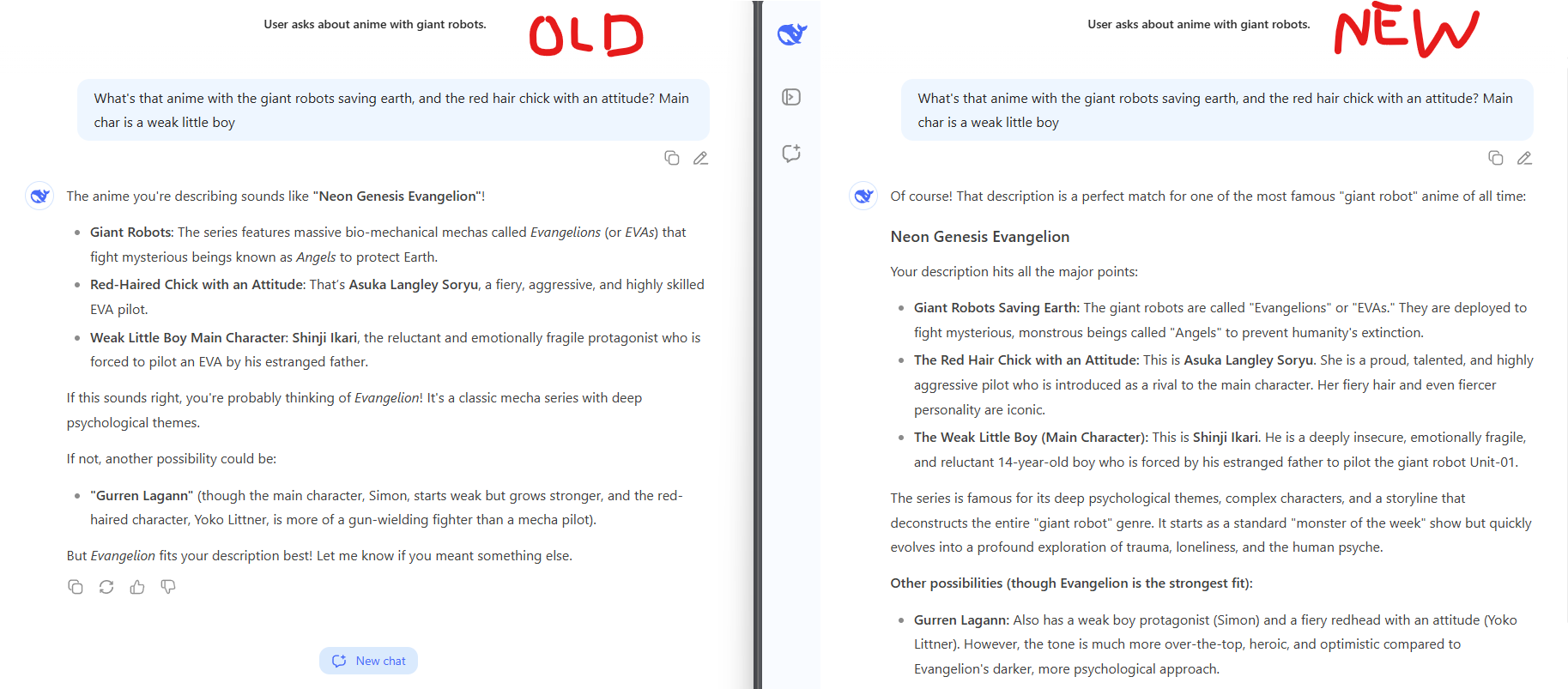Regenerate the OLD chat response

[106, 587]
